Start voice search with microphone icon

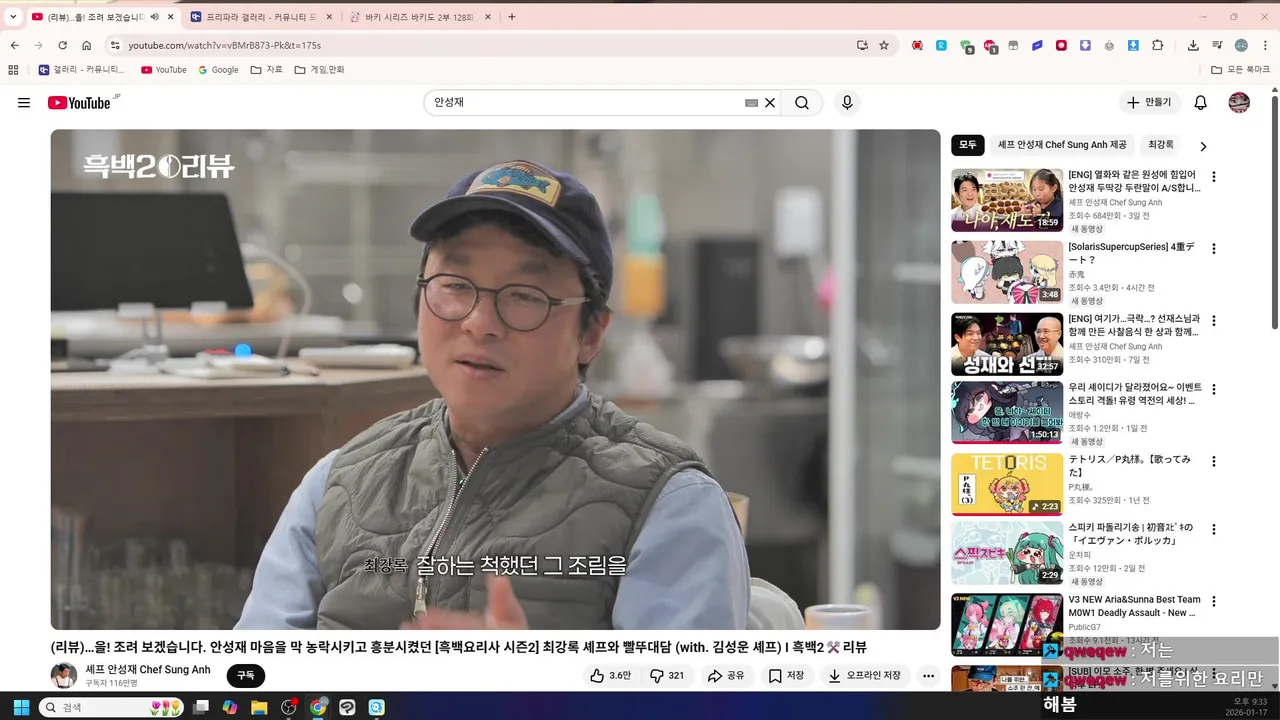pyautogui.click(x=847, y=103)
